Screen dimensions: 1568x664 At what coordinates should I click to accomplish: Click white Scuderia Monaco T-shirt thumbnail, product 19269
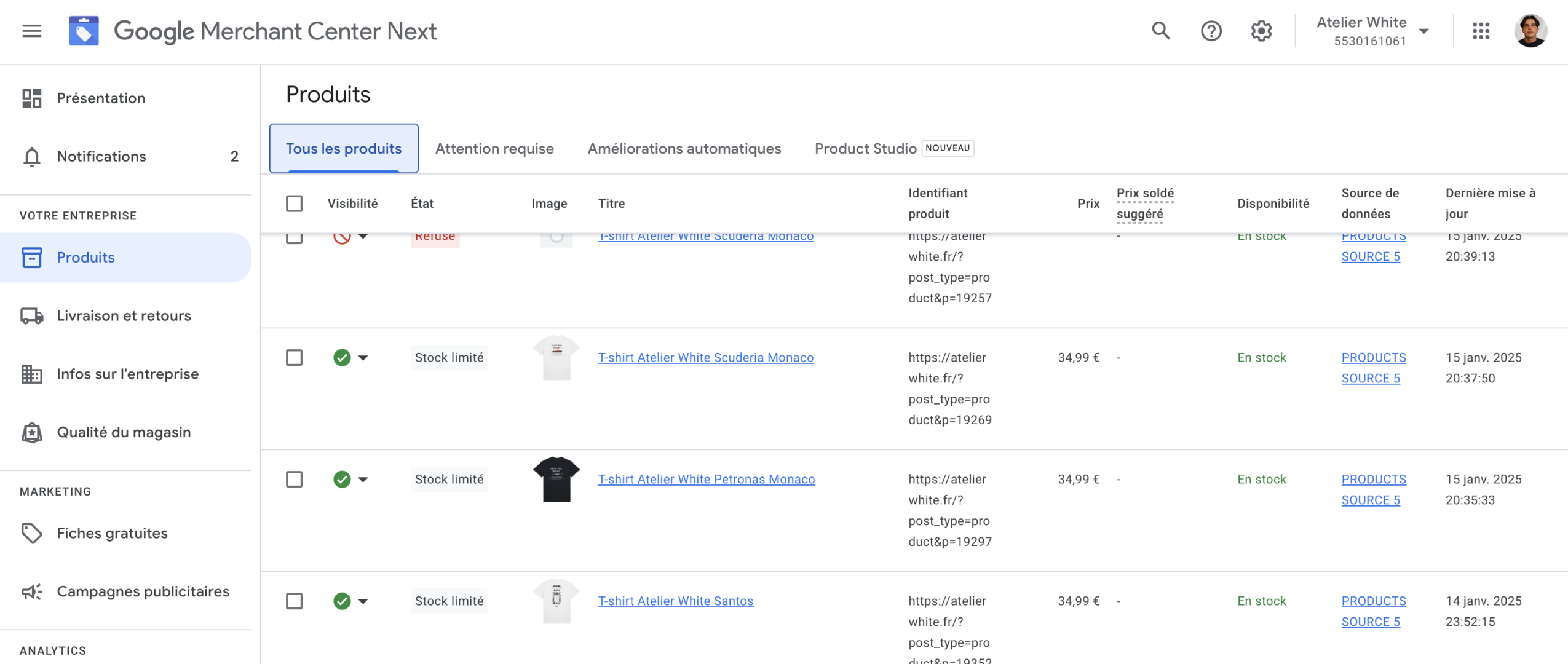click(556, 358)
